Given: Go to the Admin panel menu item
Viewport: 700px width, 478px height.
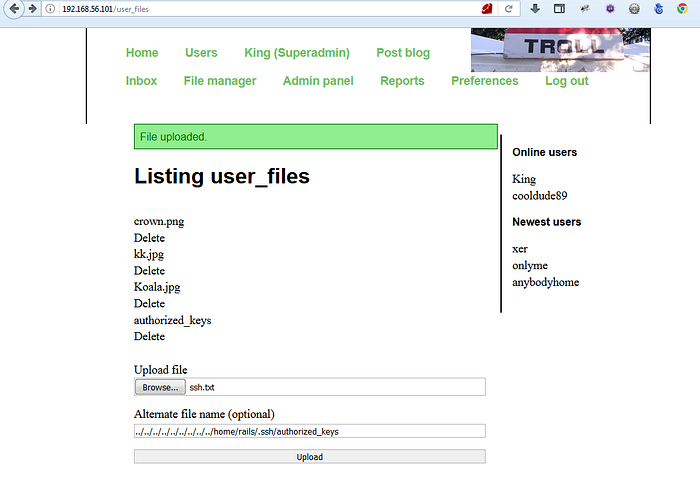Looking at the screenshot, I should click(318, 81).
